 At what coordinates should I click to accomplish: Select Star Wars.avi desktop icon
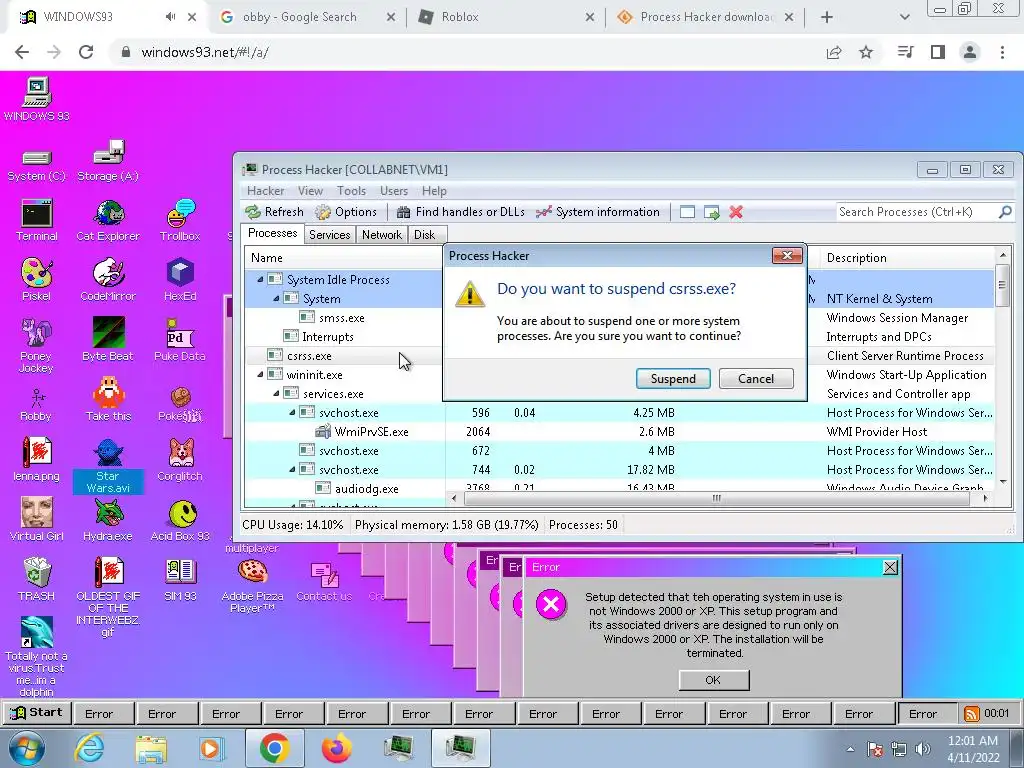108,466
